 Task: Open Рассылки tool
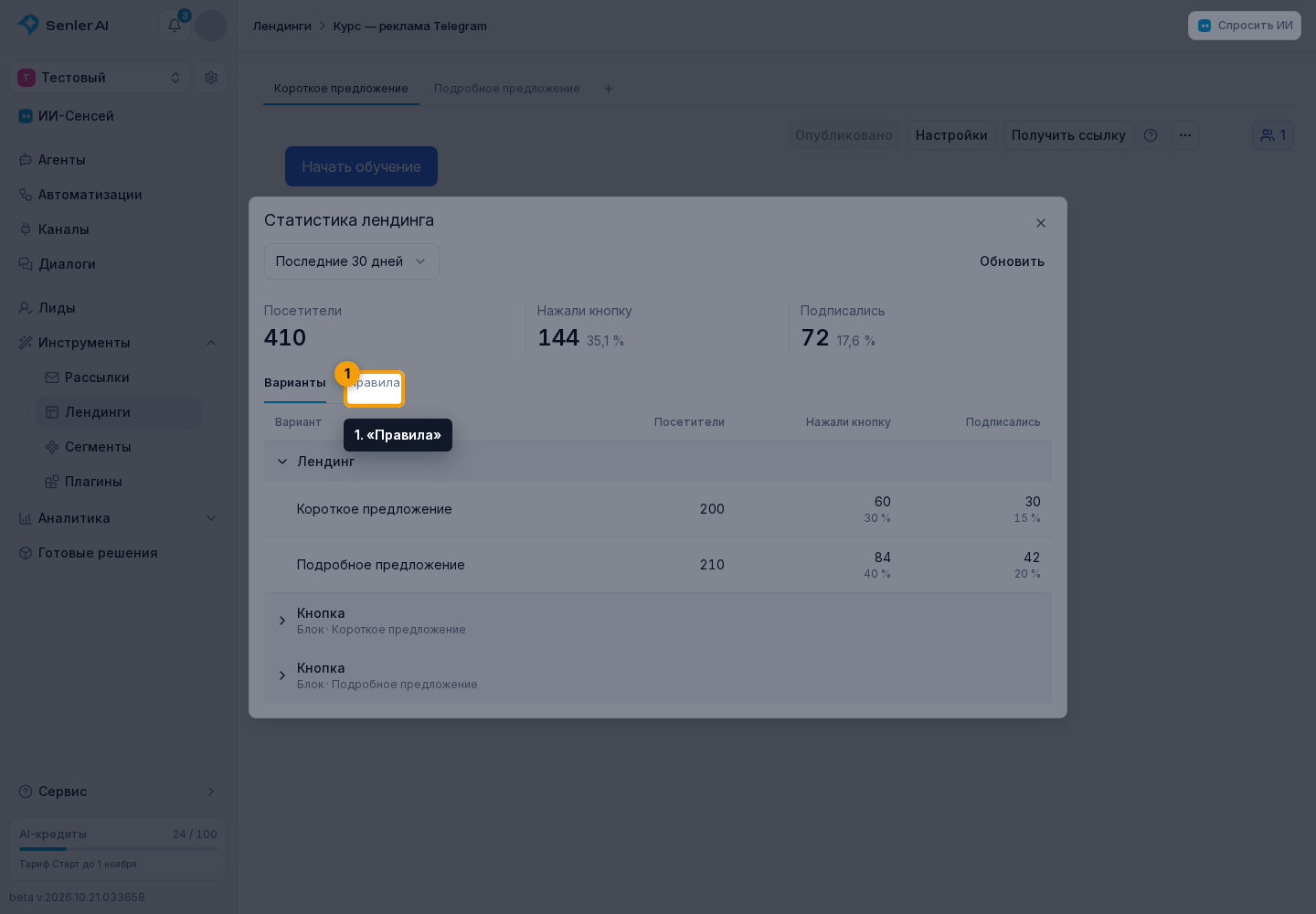[119, 377]
